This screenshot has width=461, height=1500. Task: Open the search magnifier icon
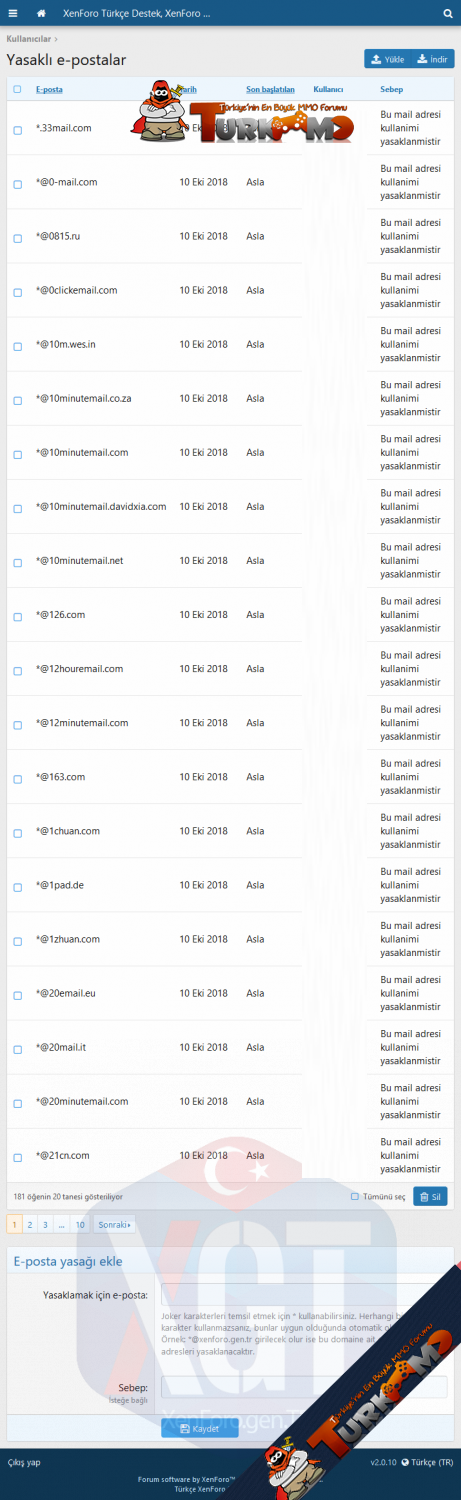coord(448,14)
